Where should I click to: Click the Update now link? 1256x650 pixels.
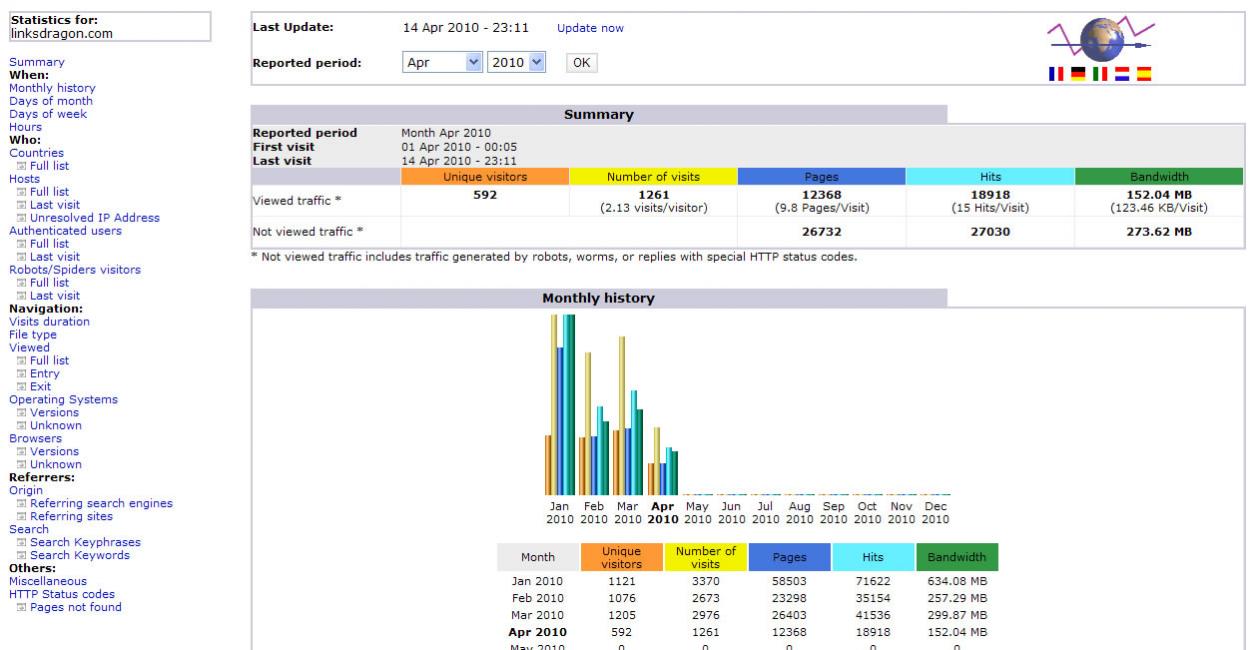590,28
